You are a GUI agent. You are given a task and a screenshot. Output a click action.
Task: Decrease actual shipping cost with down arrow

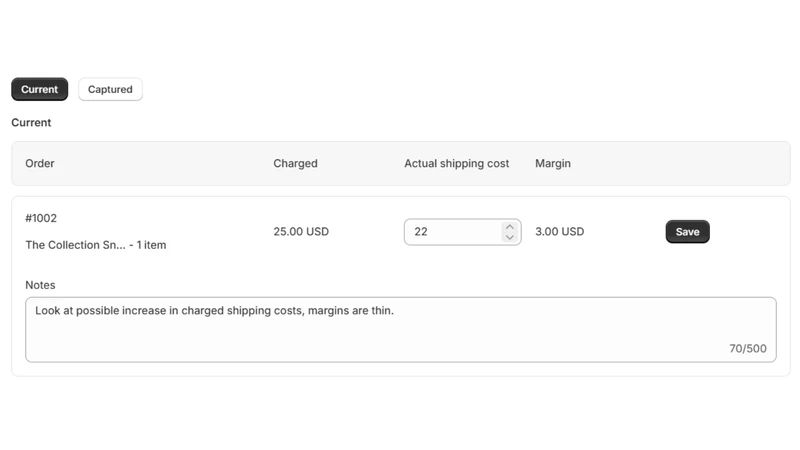509,237
